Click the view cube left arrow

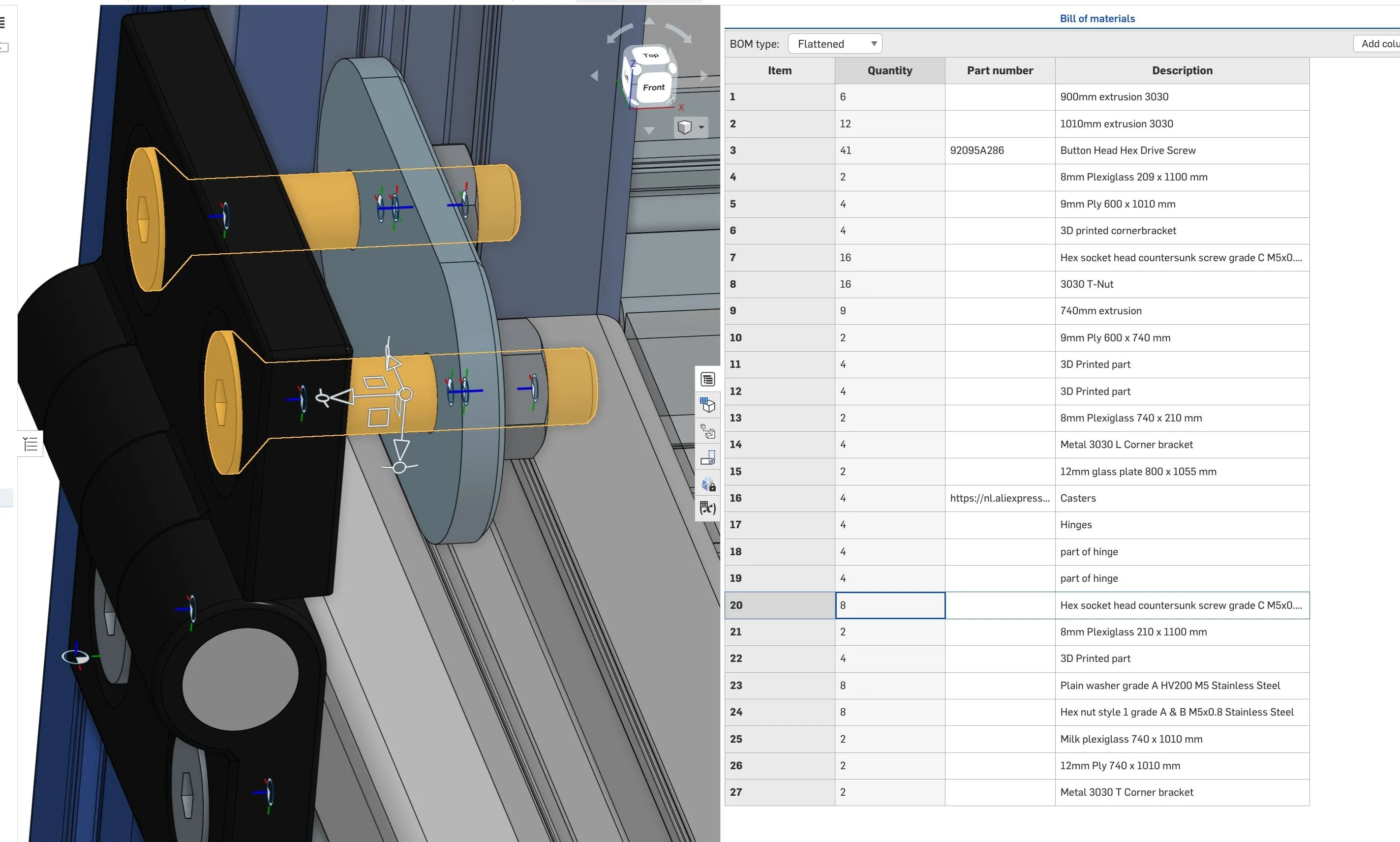[x=594, y=75]
